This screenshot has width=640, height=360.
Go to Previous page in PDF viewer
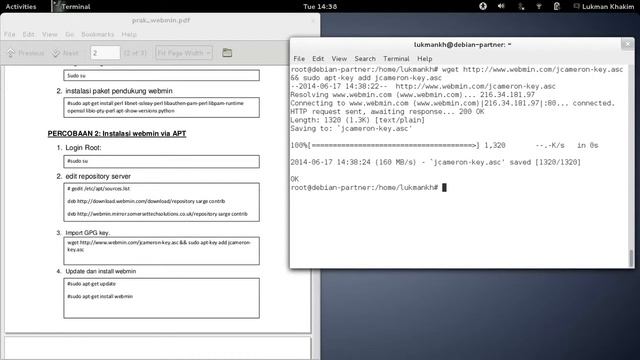pos(25,53)
